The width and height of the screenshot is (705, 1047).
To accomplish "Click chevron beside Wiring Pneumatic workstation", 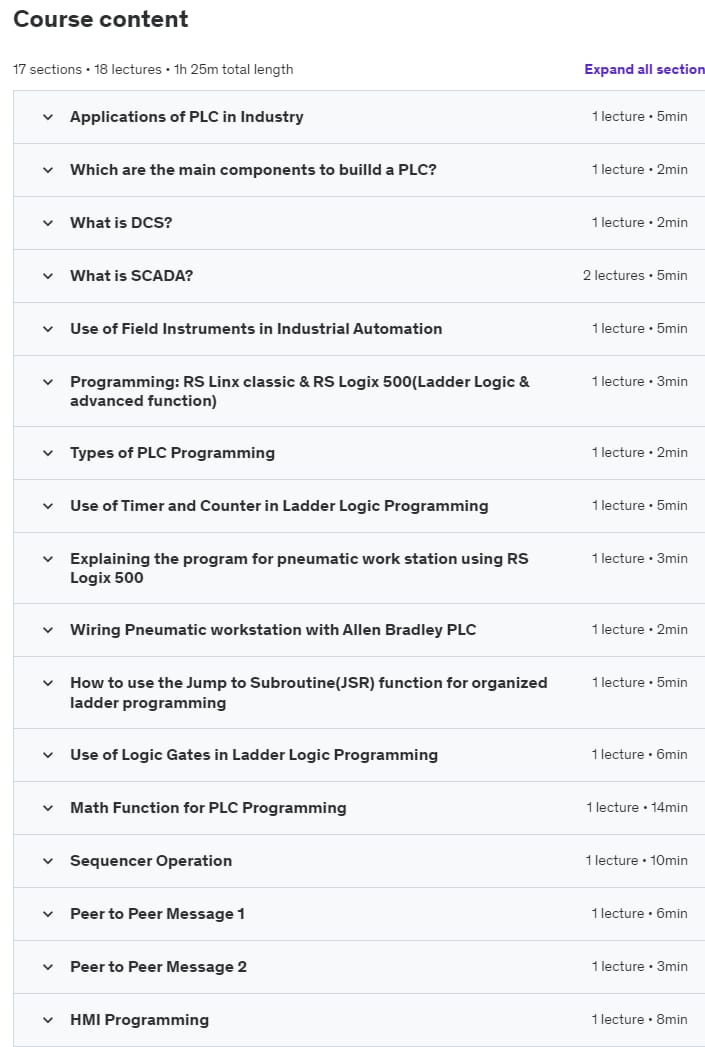I will click(48, 630).
